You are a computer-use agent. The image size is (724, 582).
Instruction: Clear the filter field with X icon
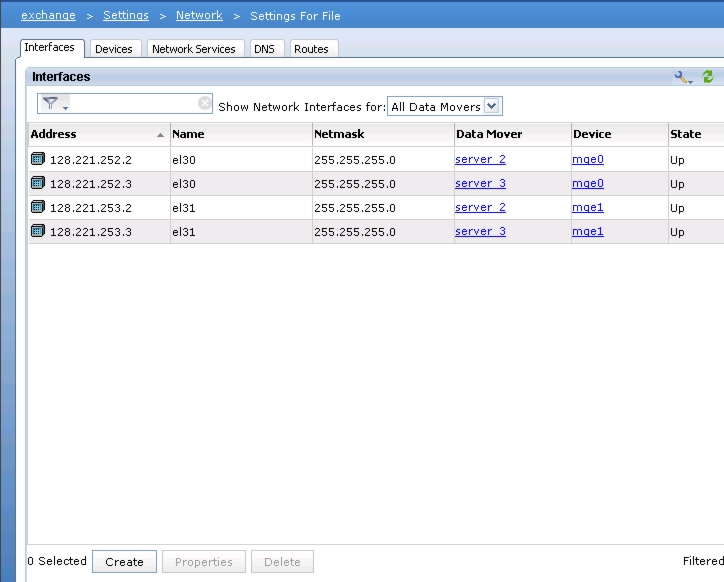click(x=204, y=103)
